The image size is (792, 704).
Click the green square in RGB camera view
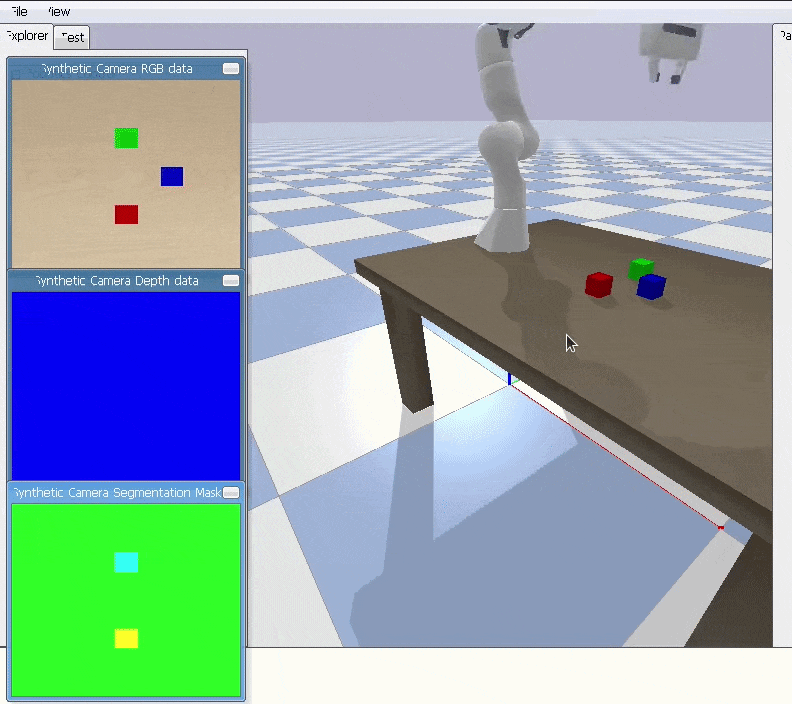pos(126,138)
